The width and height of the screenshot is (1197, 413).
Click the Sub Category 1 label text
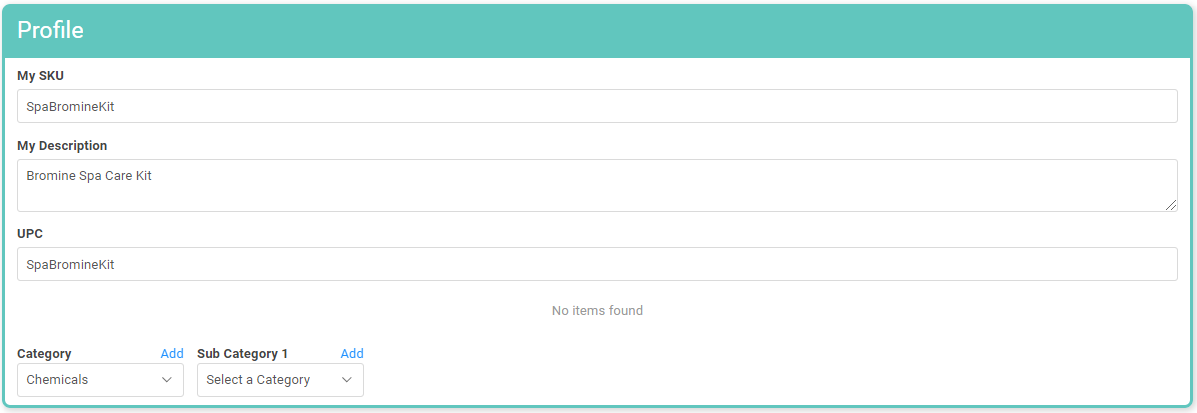(x=242, y=353)
